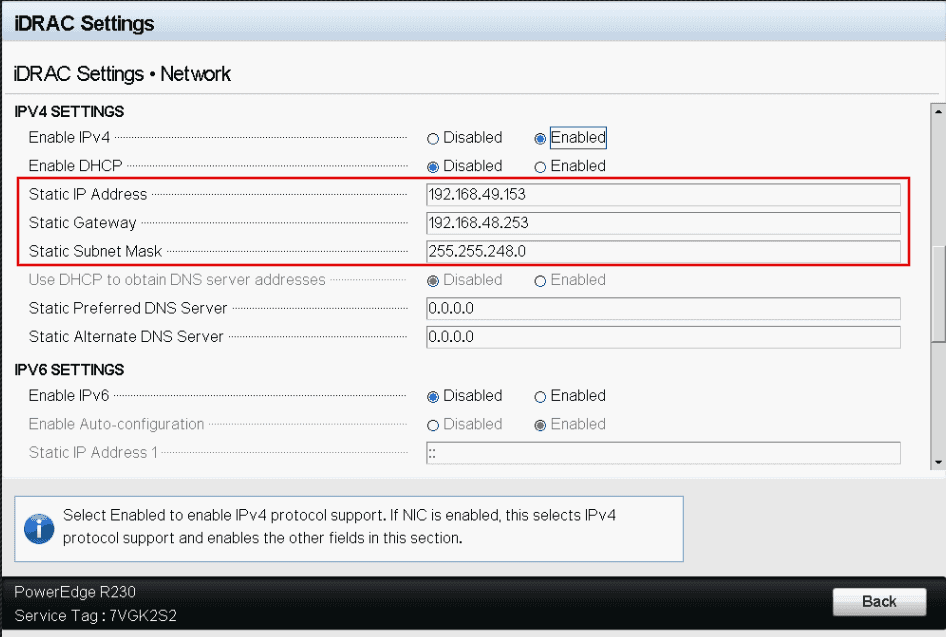Select Static Alternate DNS Server field
This screenshot has height=637, width=946.
pos(662,337)
